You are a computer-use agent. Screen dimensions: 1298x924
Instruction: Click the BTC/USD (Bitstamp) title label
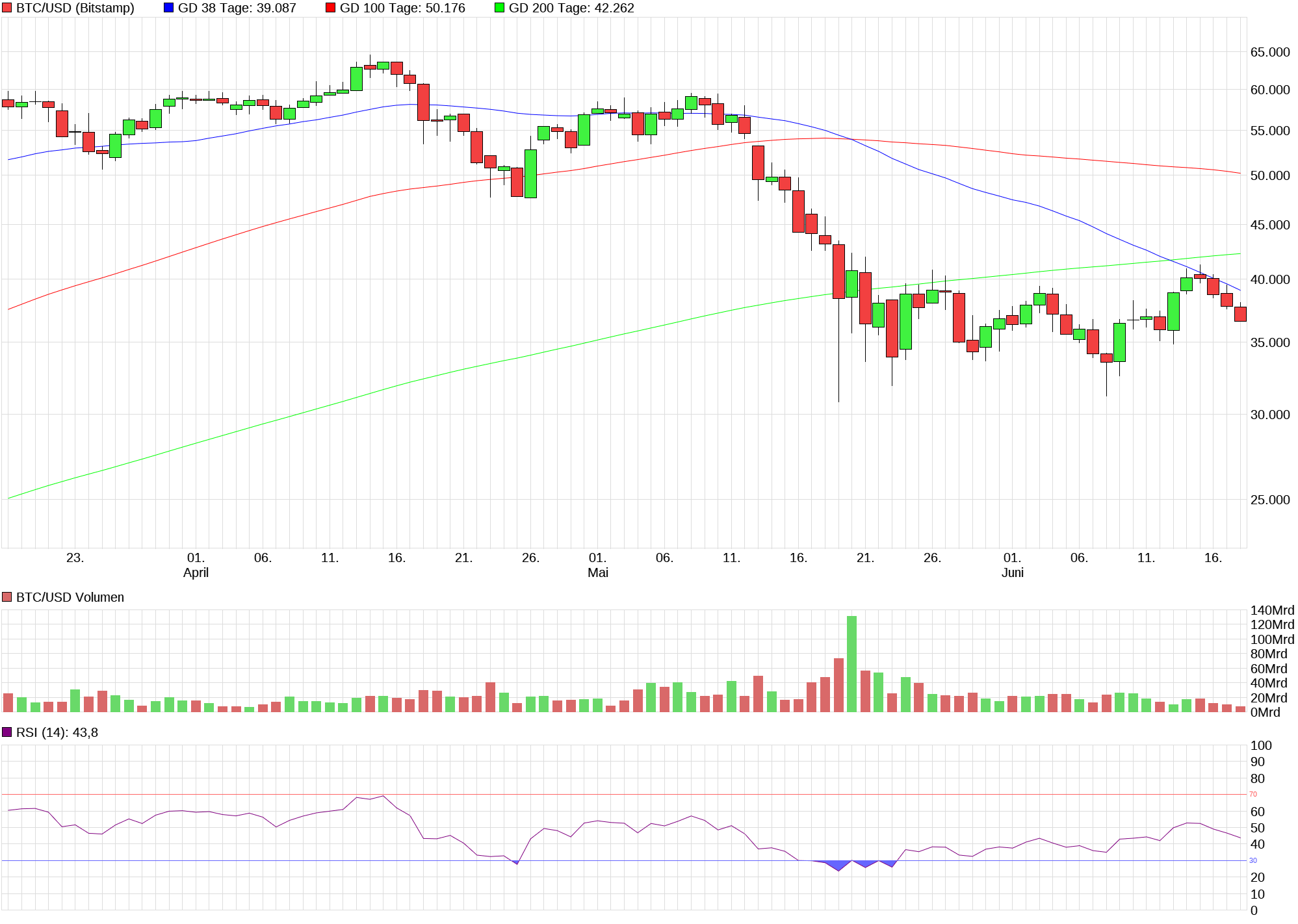point(75,8)
